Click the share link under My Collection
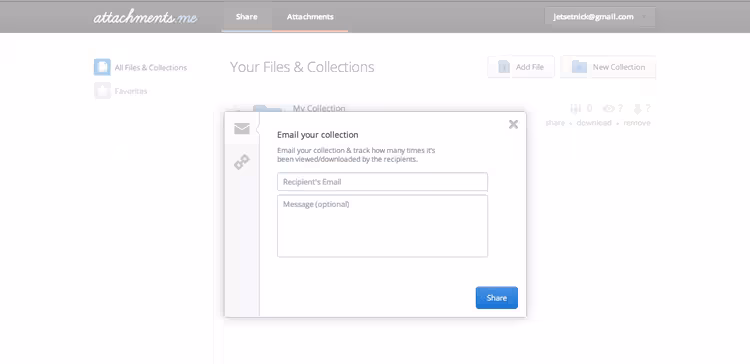This screenshot has height=364, width=750. click(555, 123)
